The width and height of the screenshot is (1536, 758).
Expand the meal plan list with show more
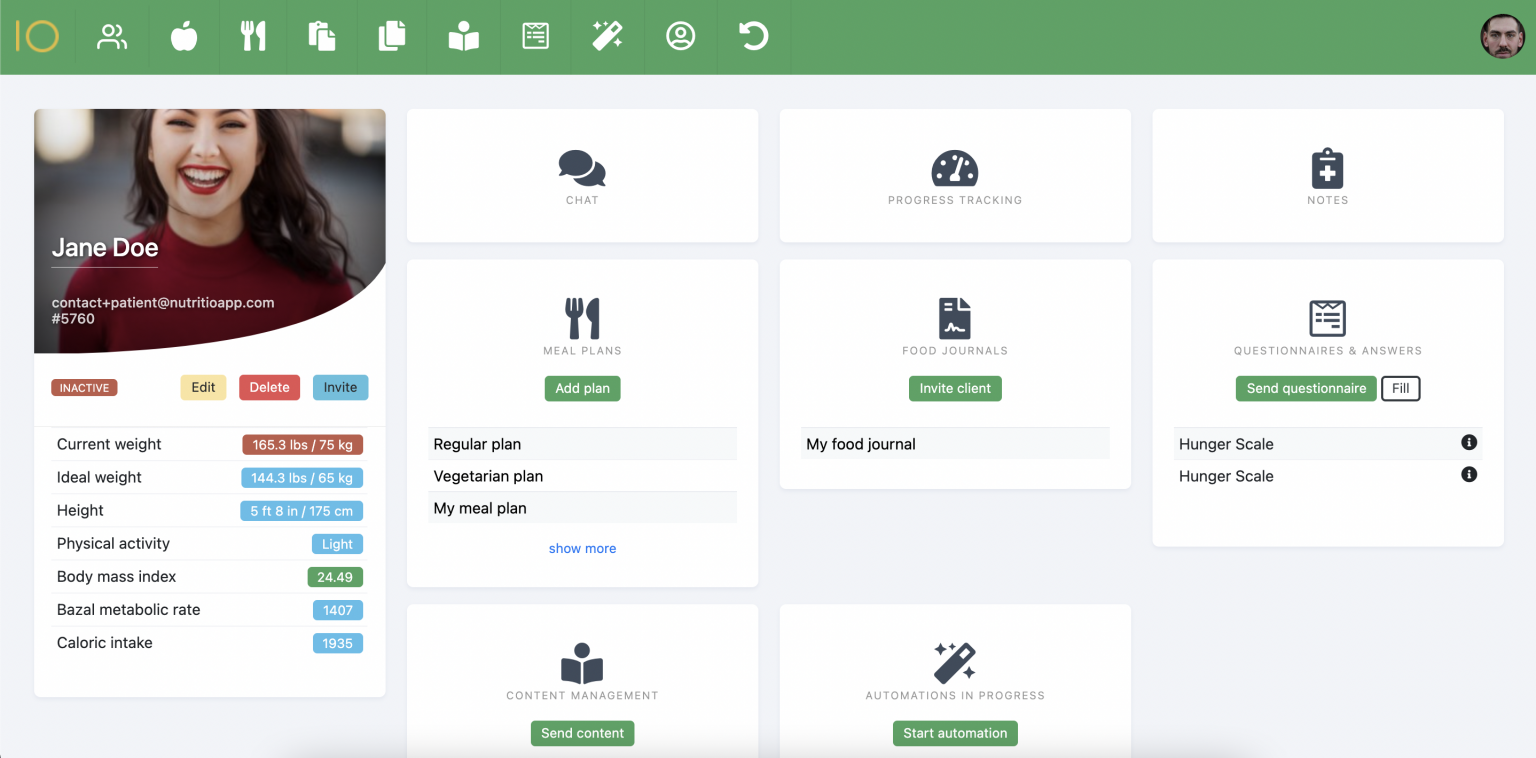[582, 548]
